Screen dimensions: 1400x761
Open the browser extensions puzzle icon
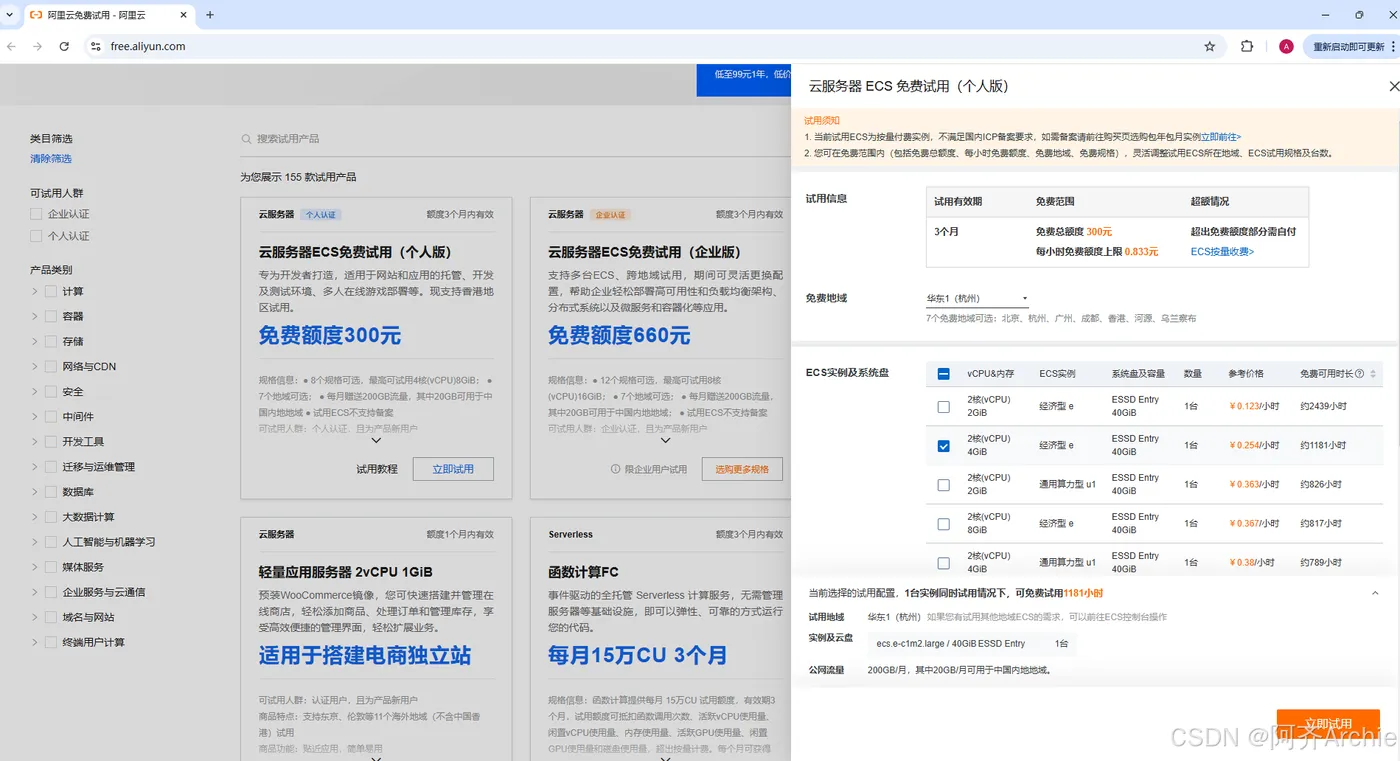pos(1247,46)
